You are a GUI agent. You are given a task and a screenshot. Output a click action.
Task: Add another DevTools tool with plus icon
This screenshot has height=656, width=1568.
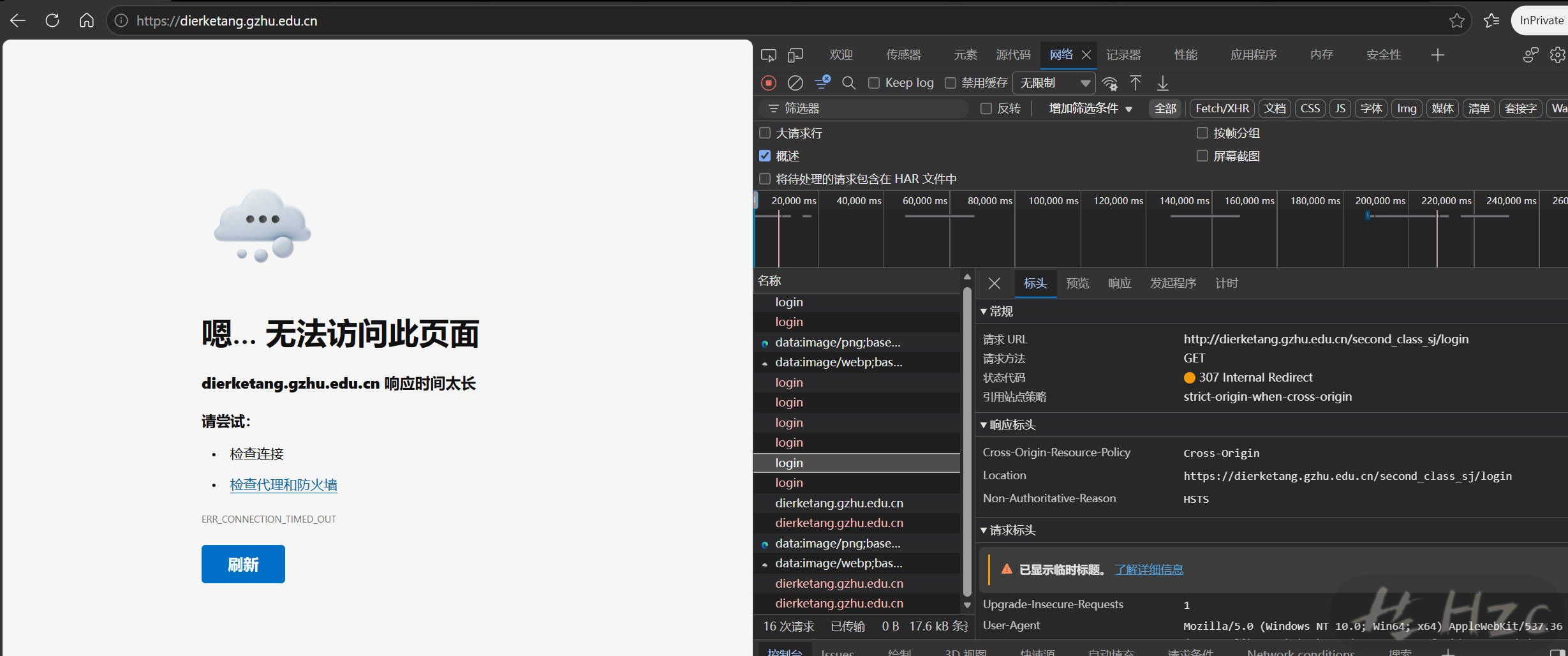coord(1437,55)
